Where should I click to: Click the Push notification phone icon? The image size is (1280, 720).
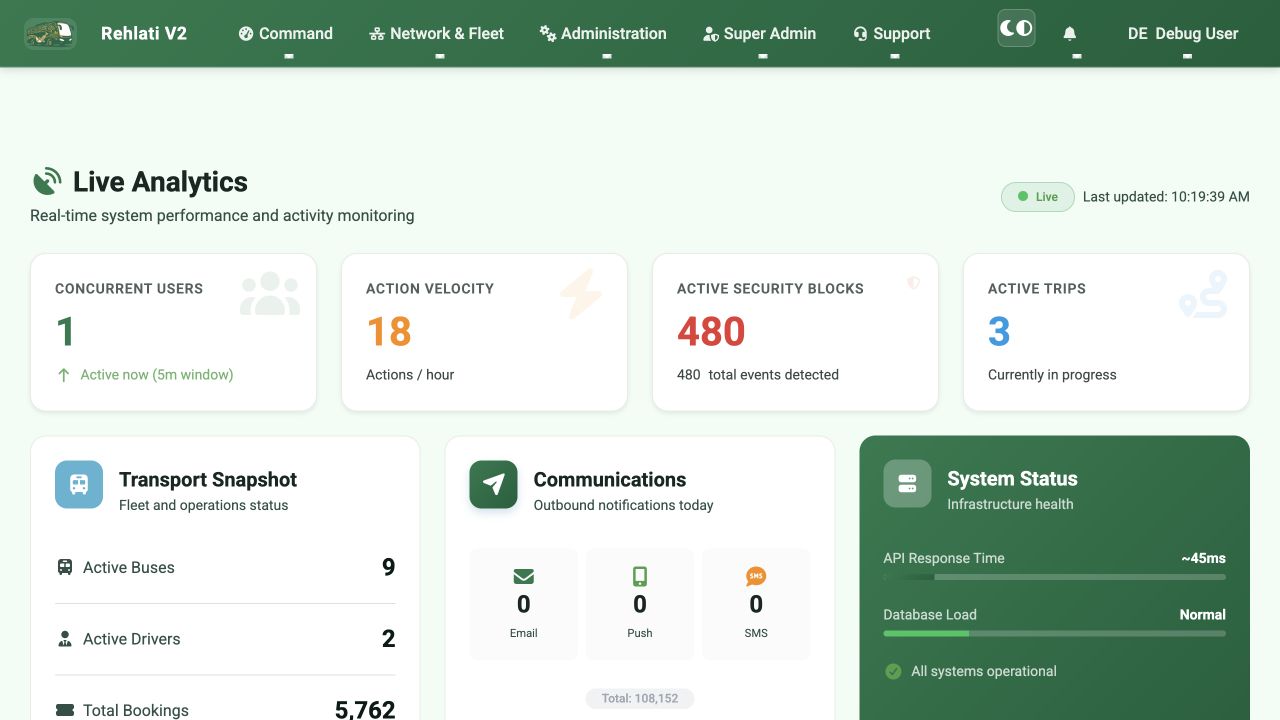click(x=640, y=576)
